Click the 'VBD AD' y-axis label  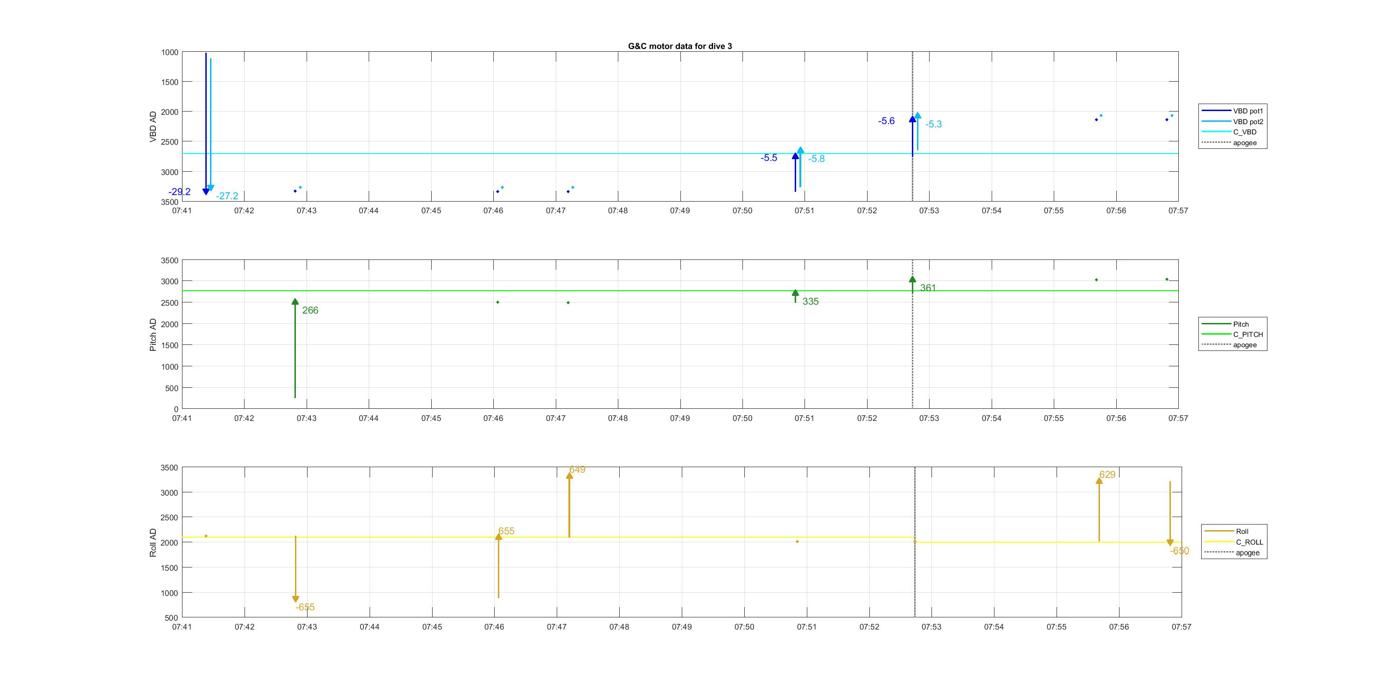[154, 127]
